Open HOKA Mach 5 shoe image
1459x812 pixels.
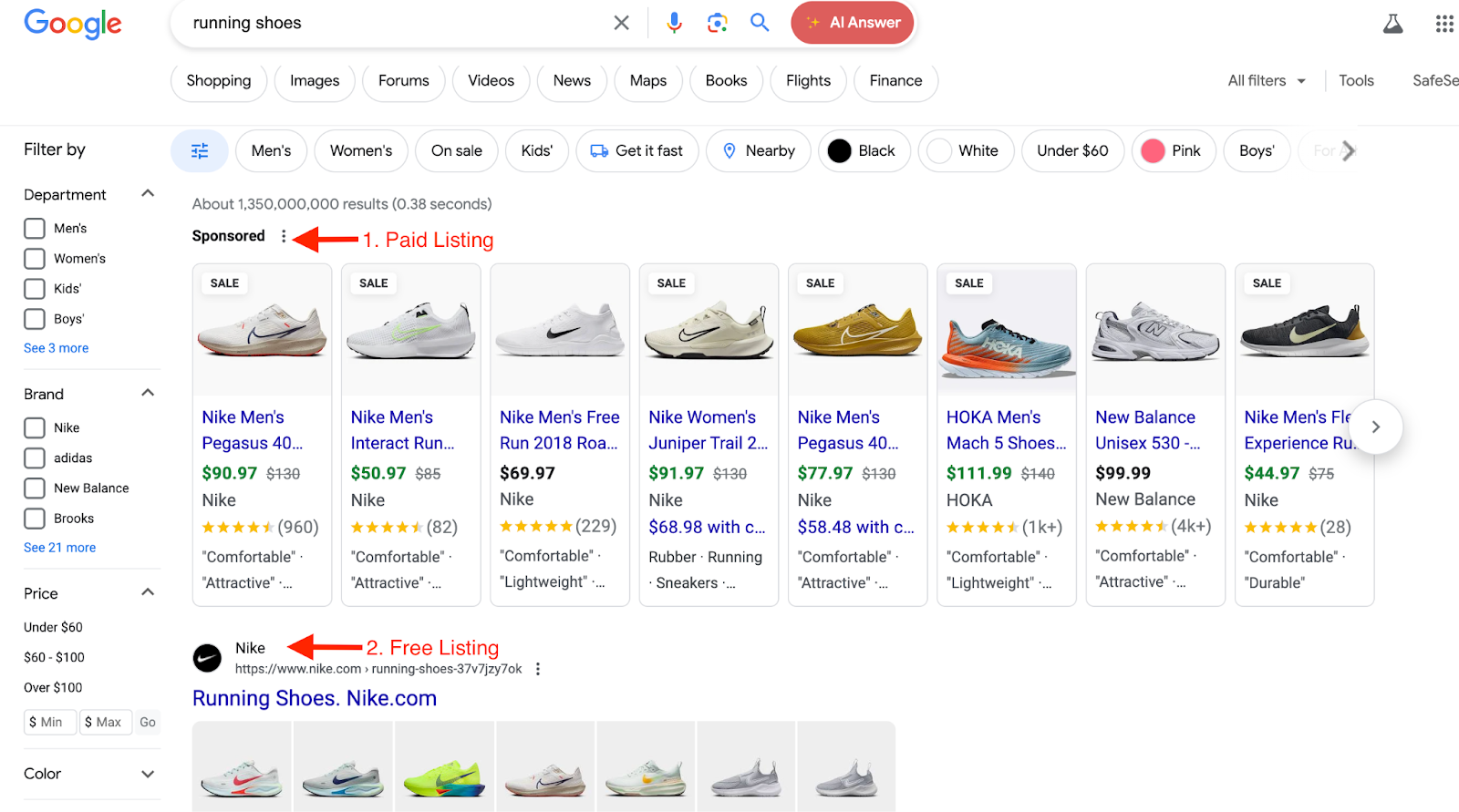1007,332
